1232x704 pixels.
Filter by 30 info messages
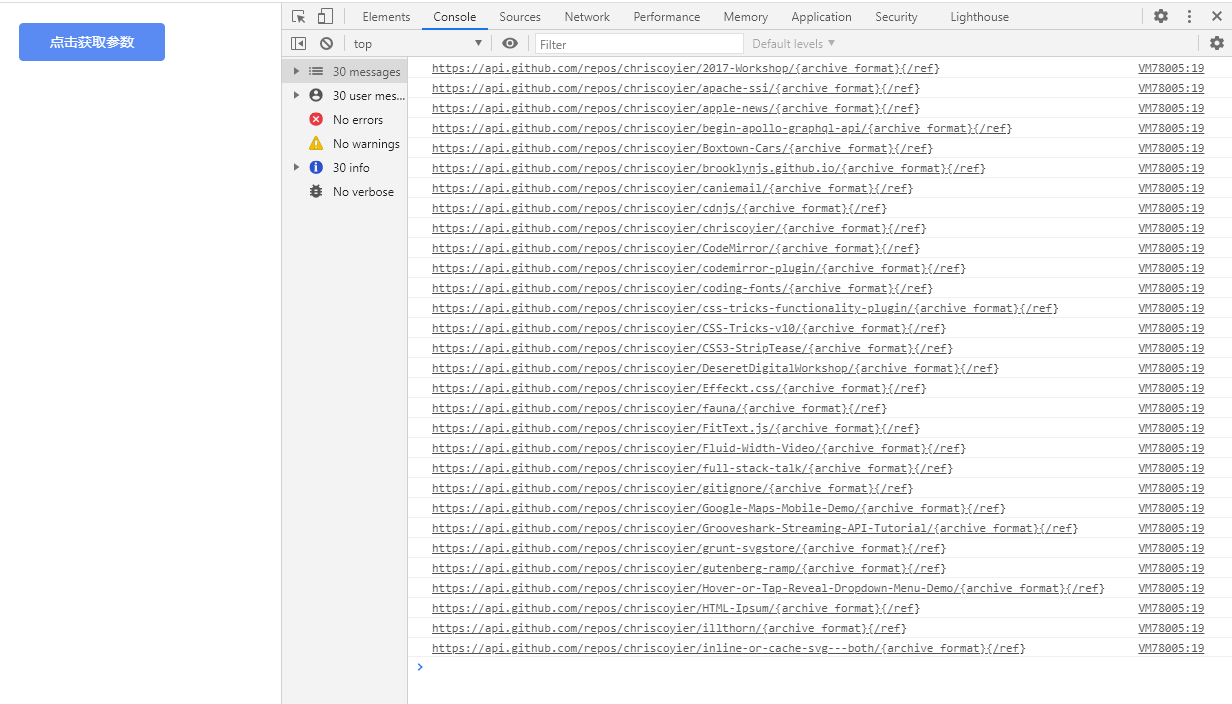coord(345,168)
